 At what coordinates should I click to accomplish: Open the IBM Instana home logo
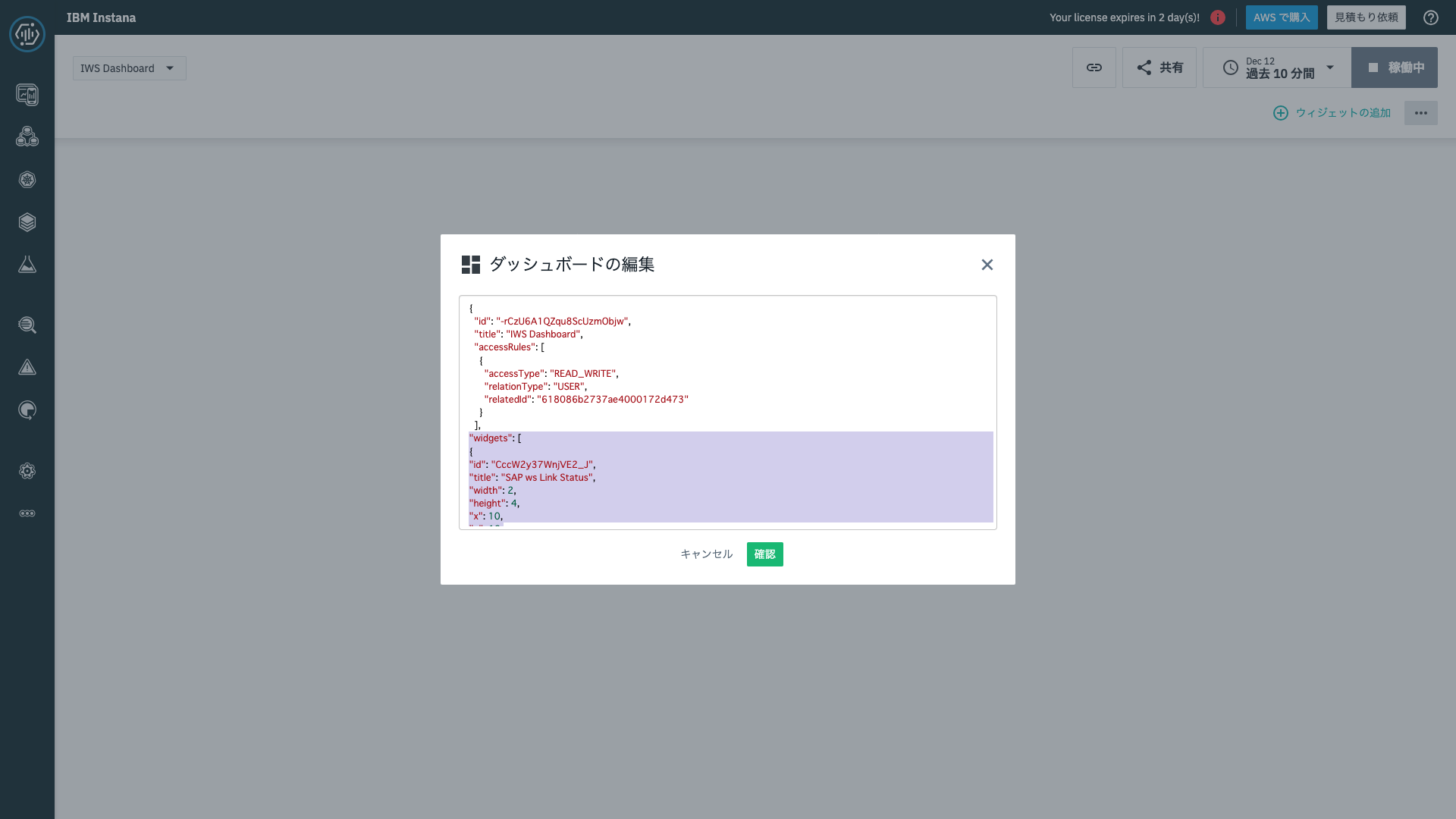pyautogui.click(x=27, y=33)
